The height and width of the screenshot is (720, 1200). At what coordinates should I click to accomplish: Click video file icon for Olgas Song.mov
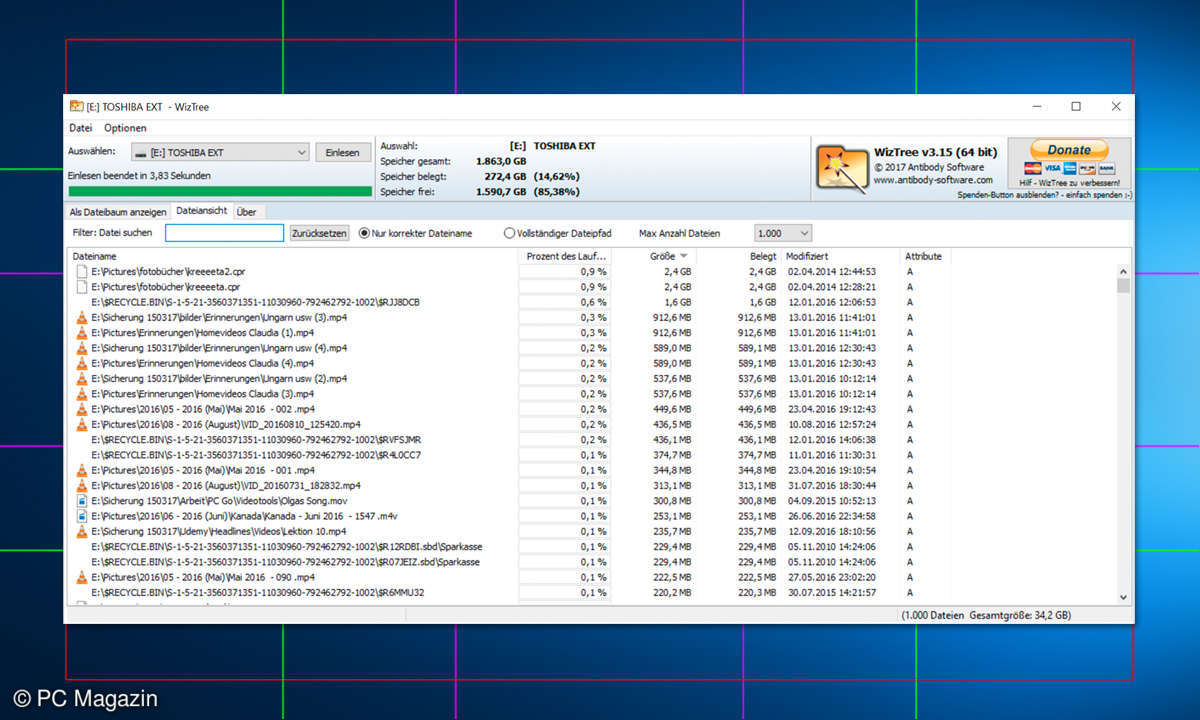[82, 501]
